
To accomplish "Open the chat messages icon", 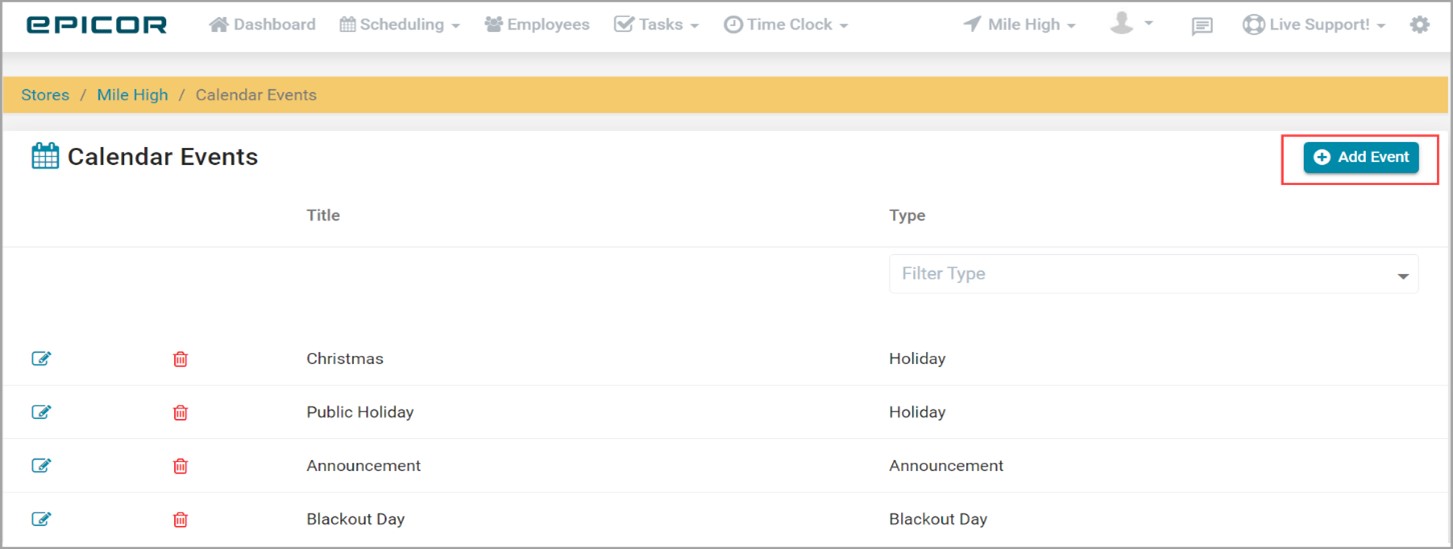I will (1202, 26).
